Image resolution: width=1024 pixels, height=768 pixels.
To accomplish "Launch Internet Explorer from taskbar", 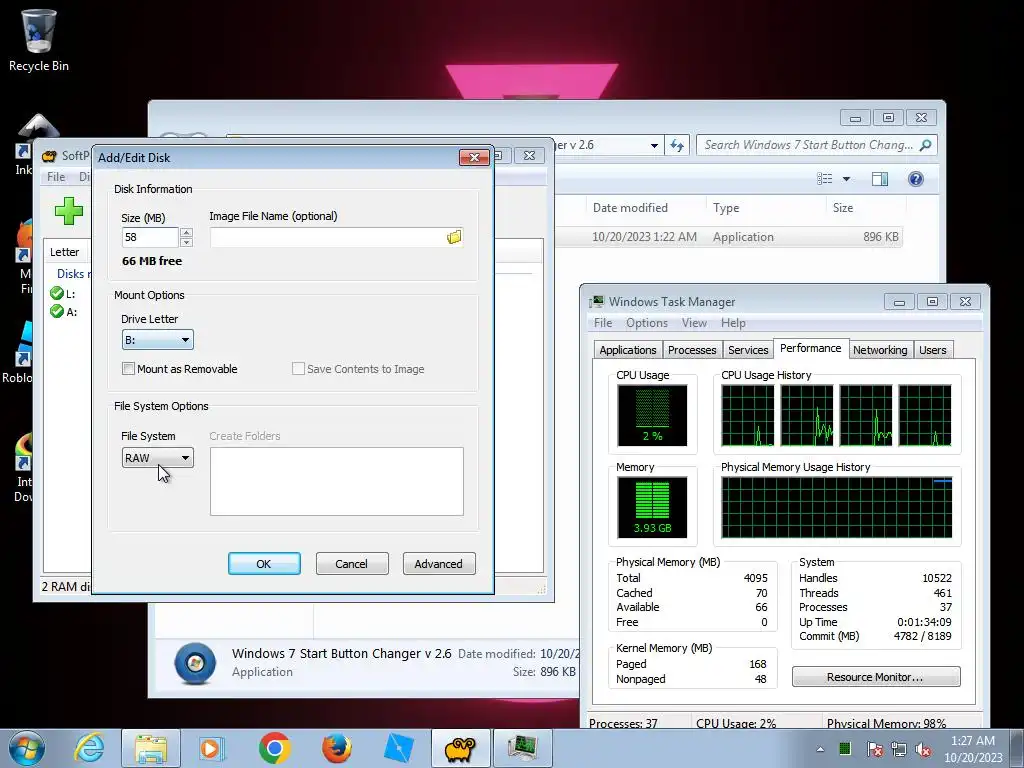I will [89, 748].
